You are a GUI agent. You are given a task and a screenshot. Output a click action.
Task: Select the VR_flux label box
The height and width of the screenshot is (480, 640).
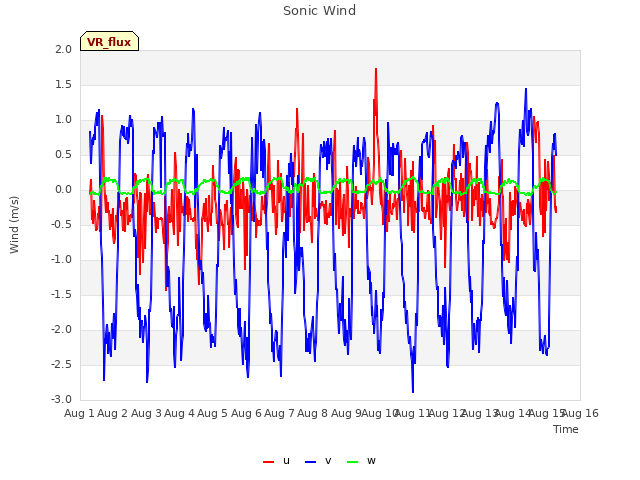click(109, 41)
